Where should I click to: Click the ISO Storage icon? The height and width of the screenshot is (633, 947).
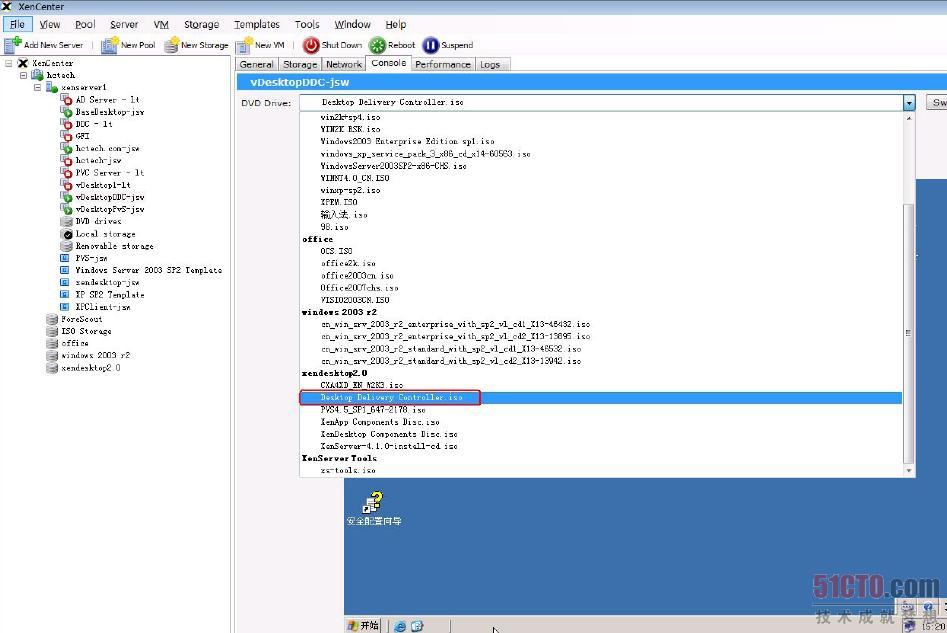click(52, 331)
